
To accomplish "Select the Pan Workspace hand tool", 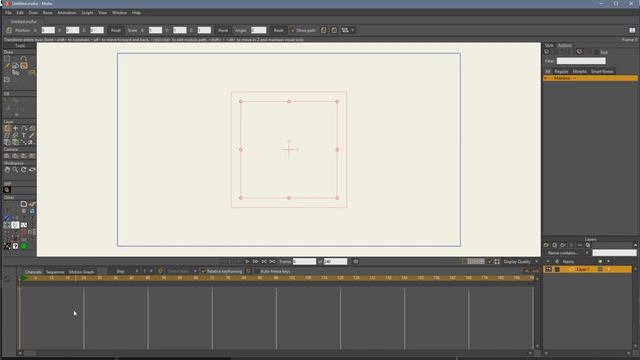I will click(x=7, y=170).
